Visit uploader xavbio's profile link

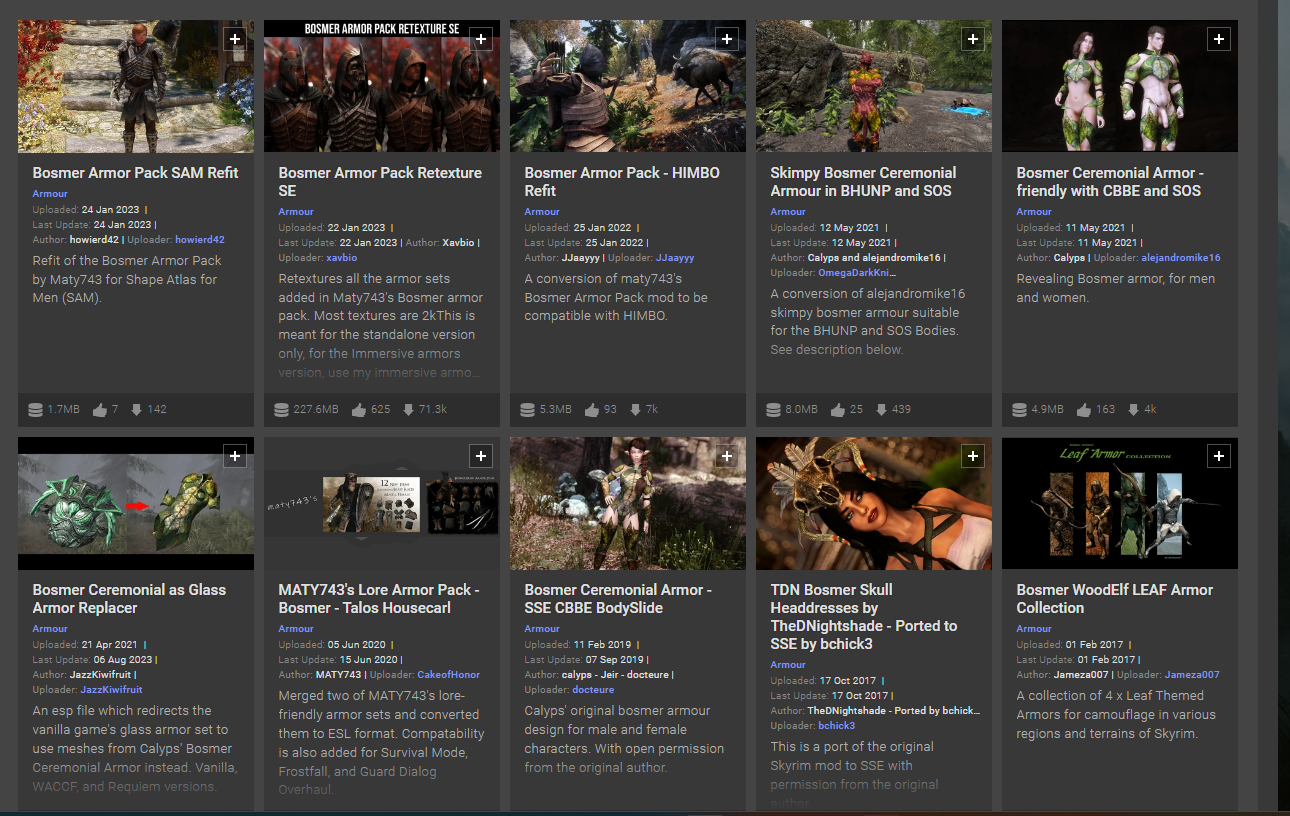342,258
